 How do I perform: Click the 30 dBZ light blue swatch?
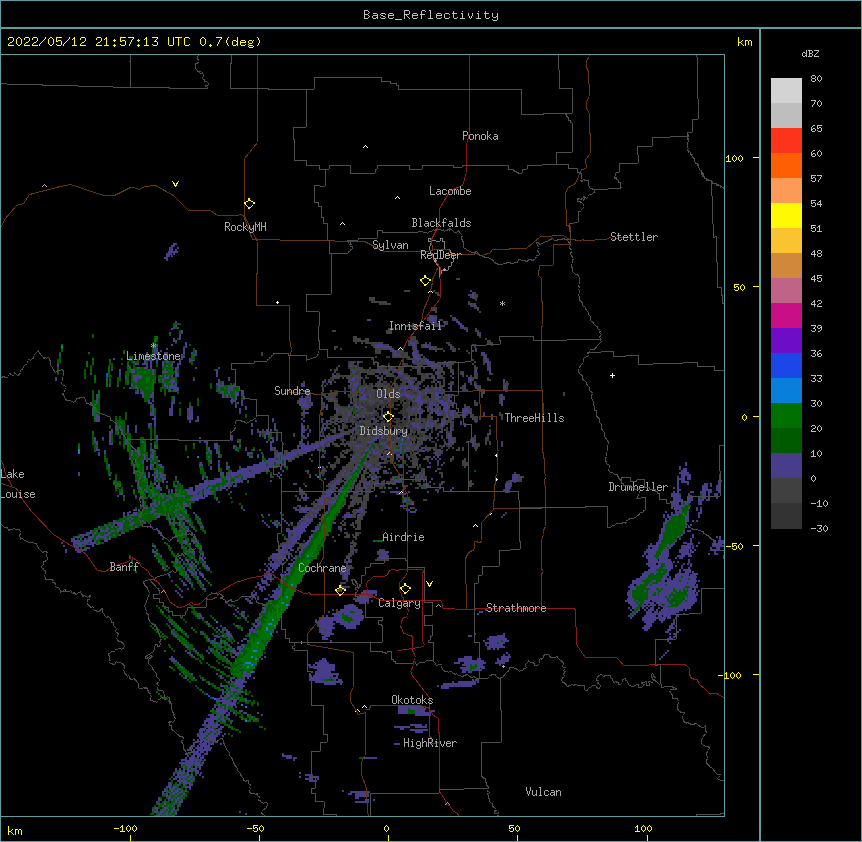point(786,391)
